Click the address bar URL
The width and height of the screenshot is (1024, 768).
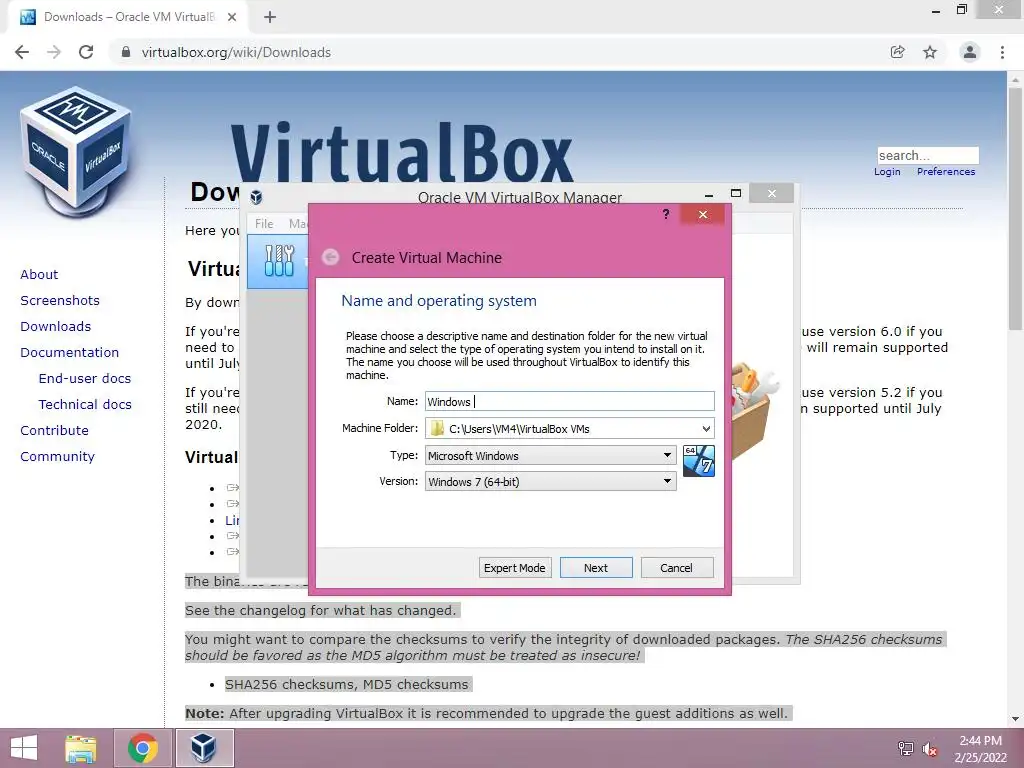click(236, 52)
